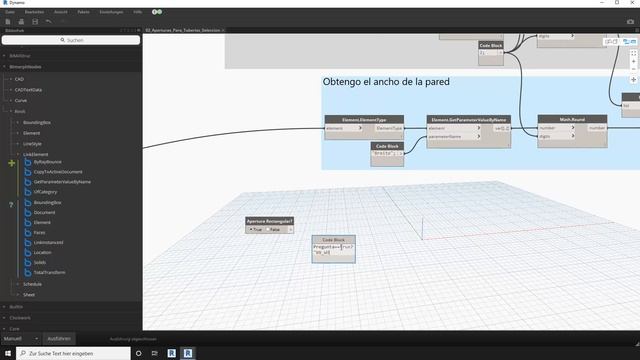Collapse the LinkElement subcategory

pos(18,154)
